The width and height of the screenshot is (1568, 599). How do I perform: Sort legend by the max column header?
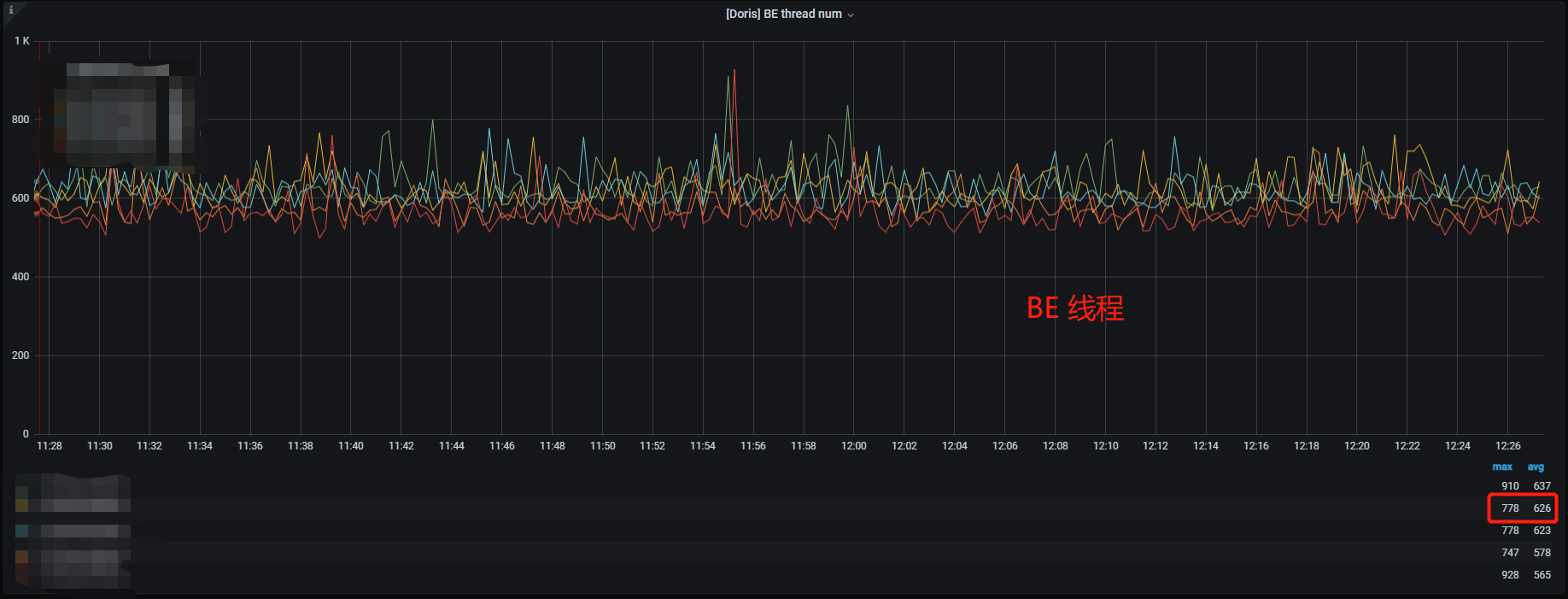tap(1501, 467)
